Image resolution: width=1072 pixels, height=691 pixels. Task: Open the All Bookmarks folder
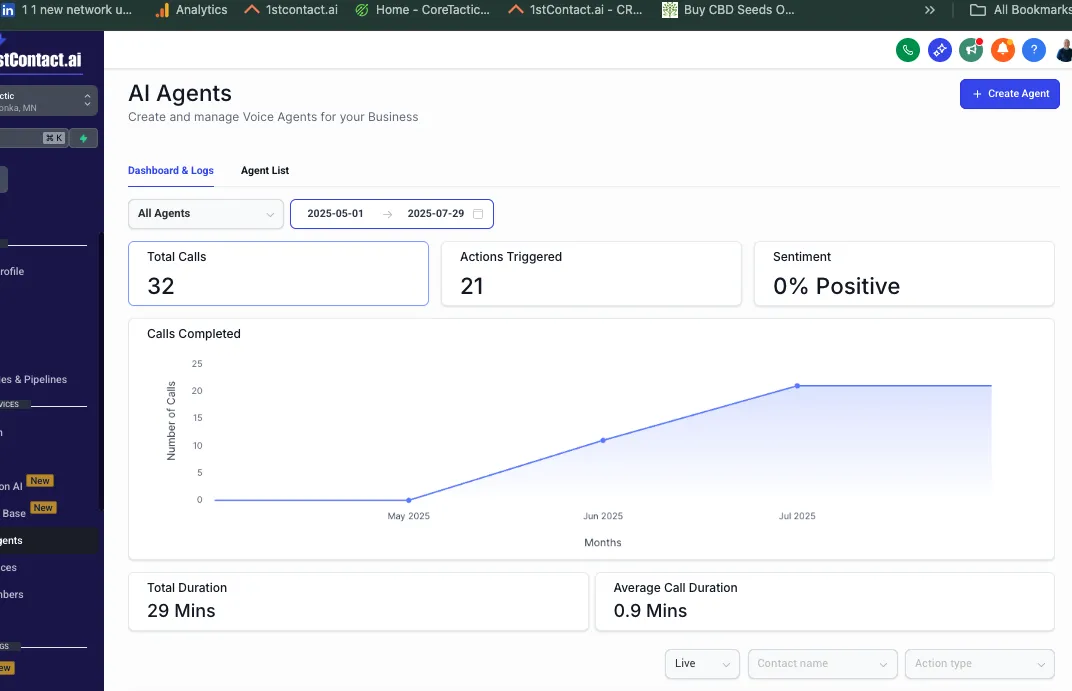1021,10
